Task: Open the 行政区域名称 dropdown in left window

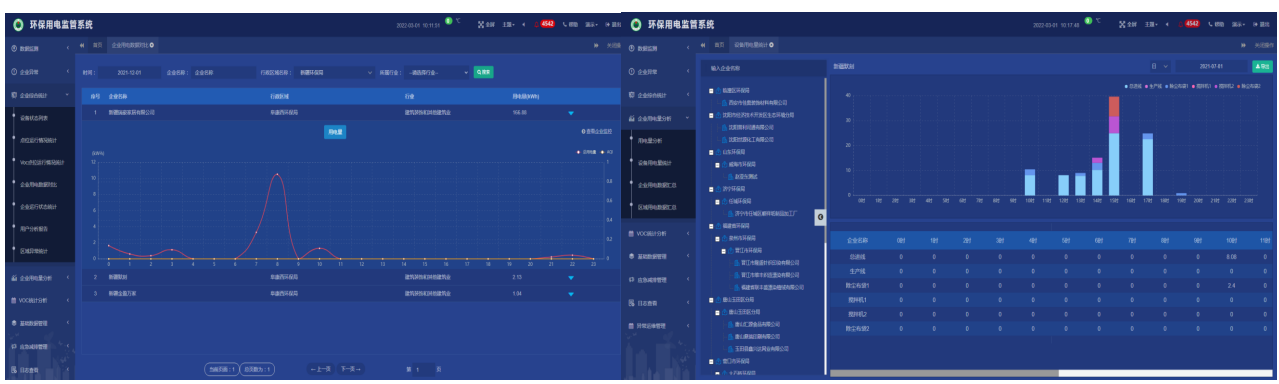Action: pyautogui.click(x=335, y=72)
